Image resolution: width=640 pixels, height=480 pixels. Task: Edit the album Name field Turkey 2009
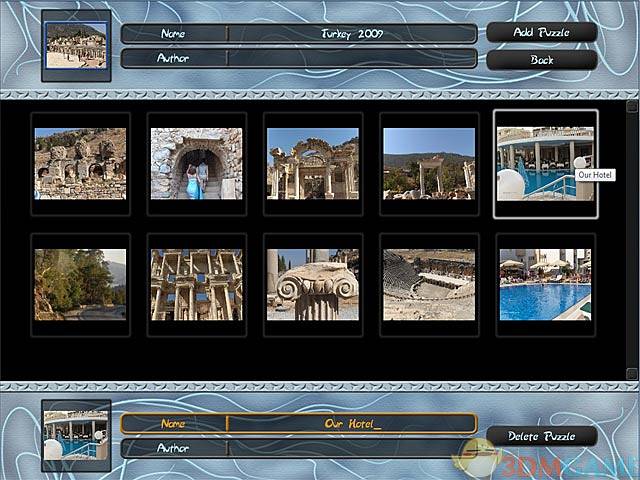tap(351, 34)
